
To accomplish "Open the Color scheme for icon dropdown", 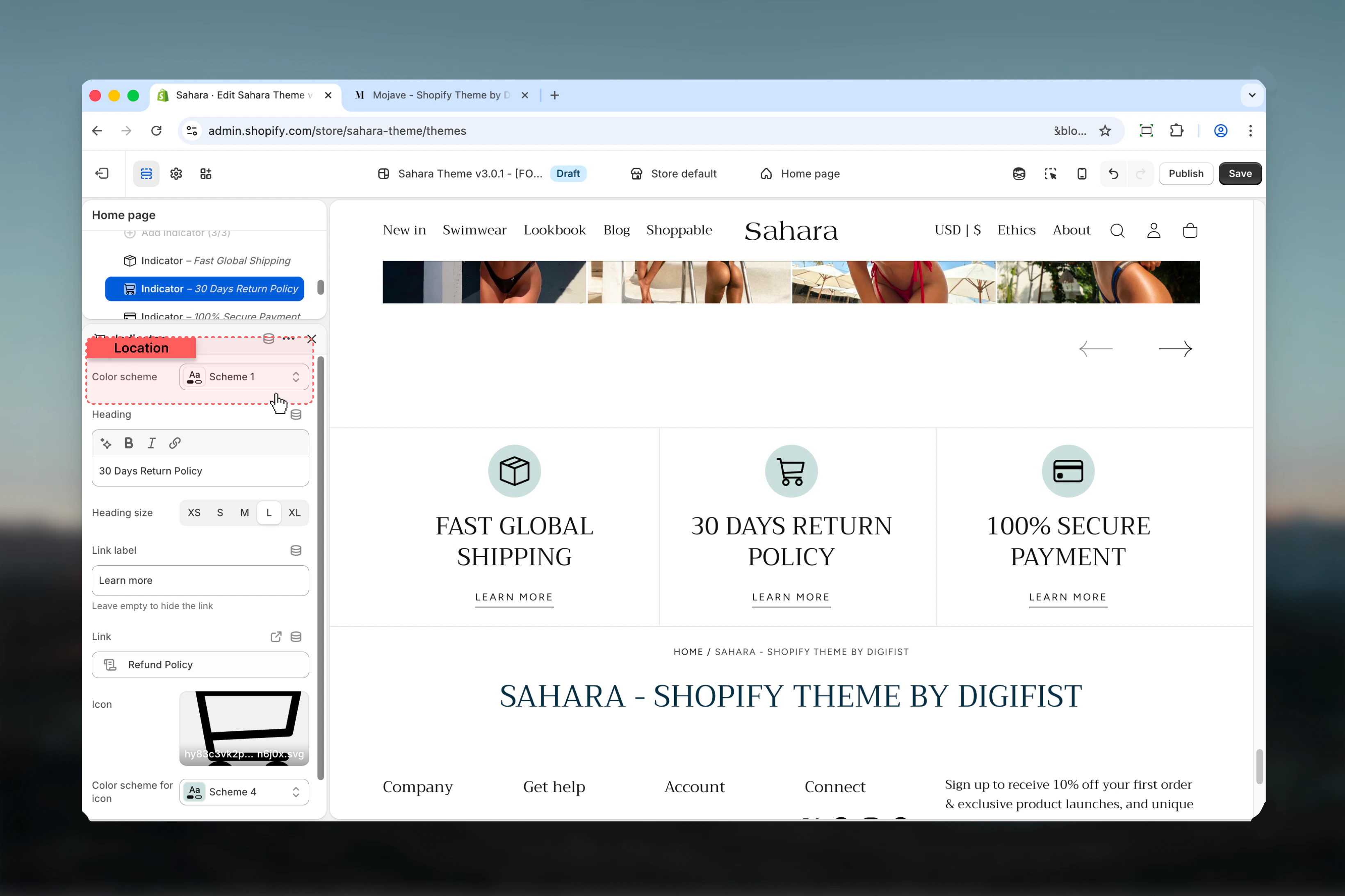I will (244, 792).
